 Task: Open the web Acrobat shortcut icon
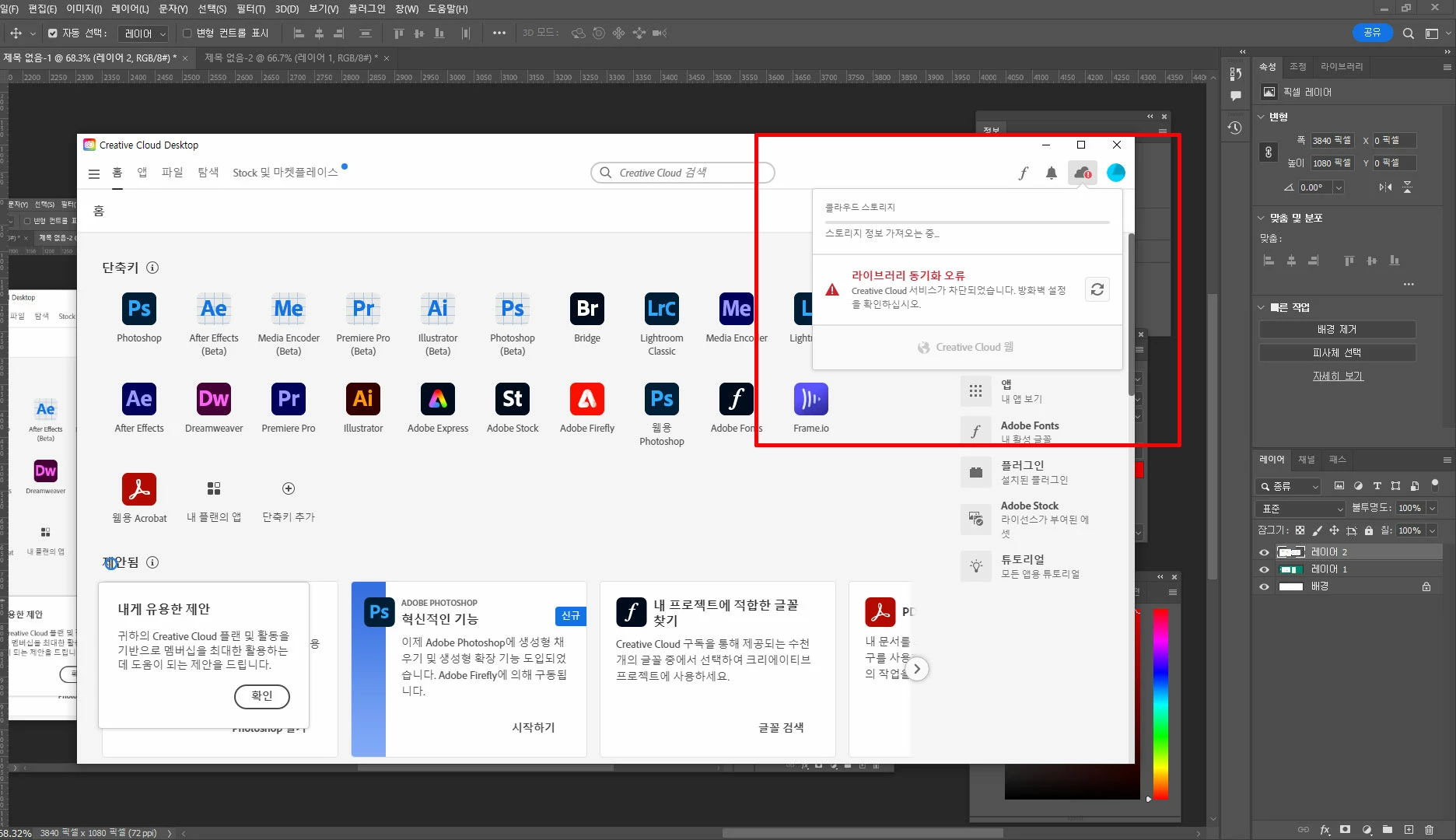pos(139,489)
